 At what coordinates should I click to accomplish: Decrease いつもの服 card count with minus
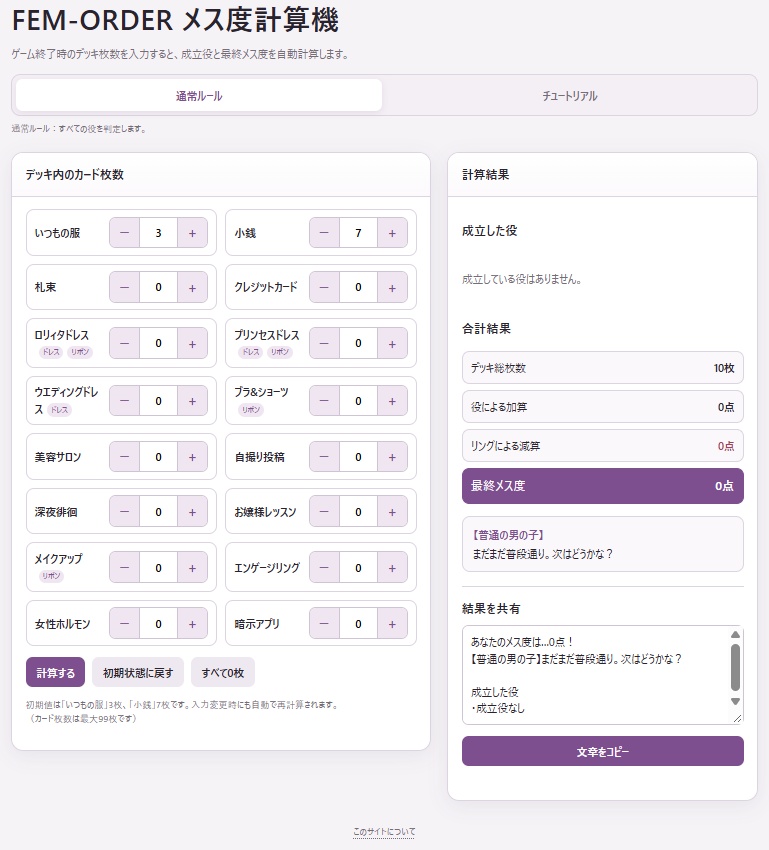click(125, 233)
